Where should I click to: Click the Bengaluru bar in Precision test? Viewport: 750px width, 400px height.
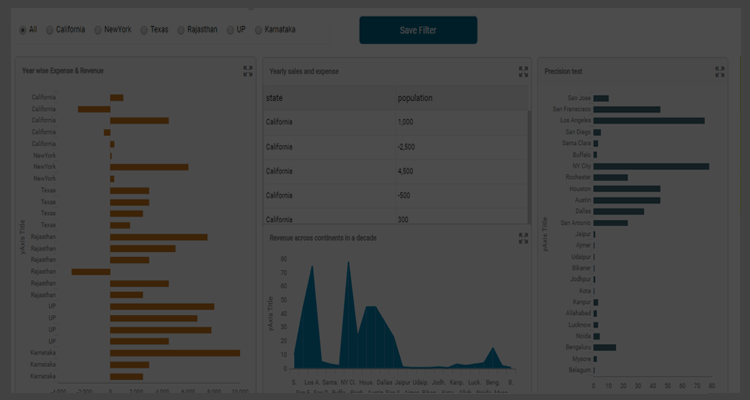(x=605, y=347)
